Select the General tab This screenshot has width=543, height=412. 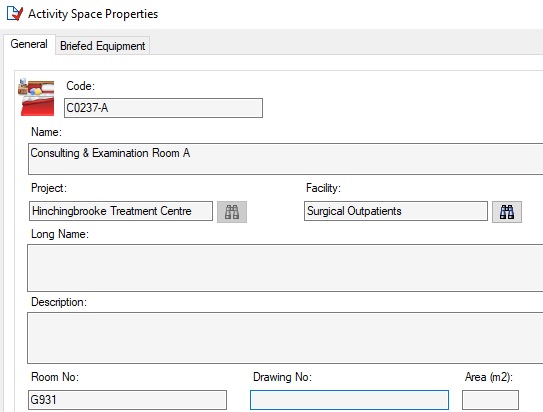point(29,44)
